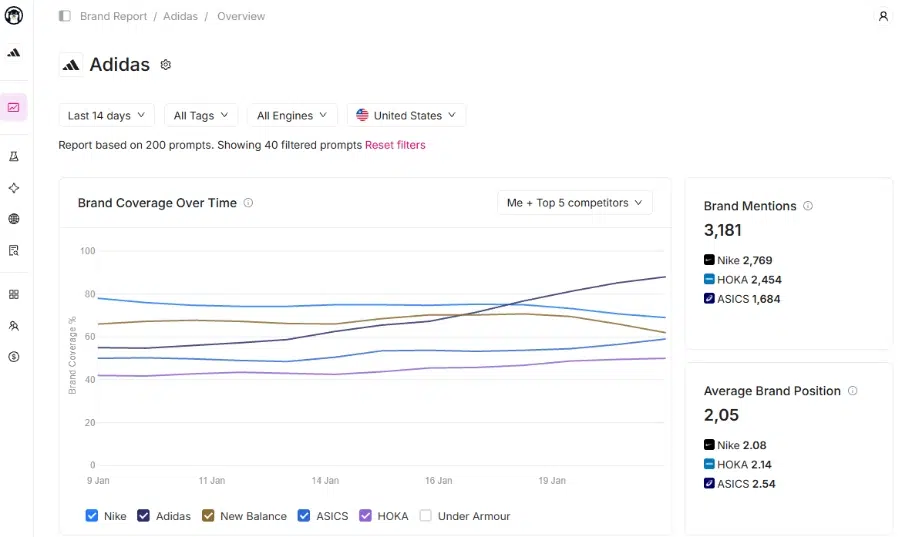Open the All Engines filter dropdown

292,116
